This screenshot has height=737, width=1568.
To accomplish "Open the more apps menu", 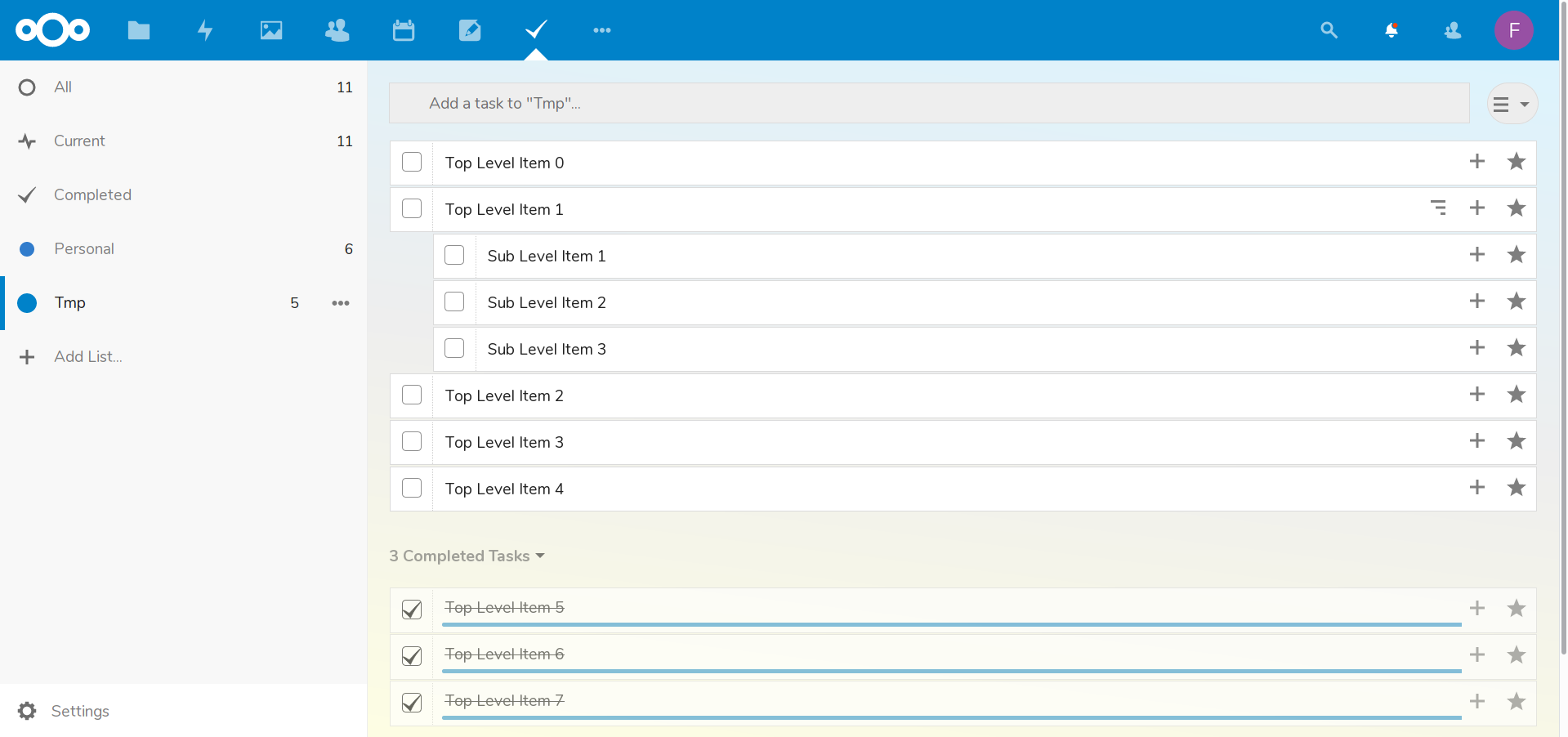I will pos(602,30).
